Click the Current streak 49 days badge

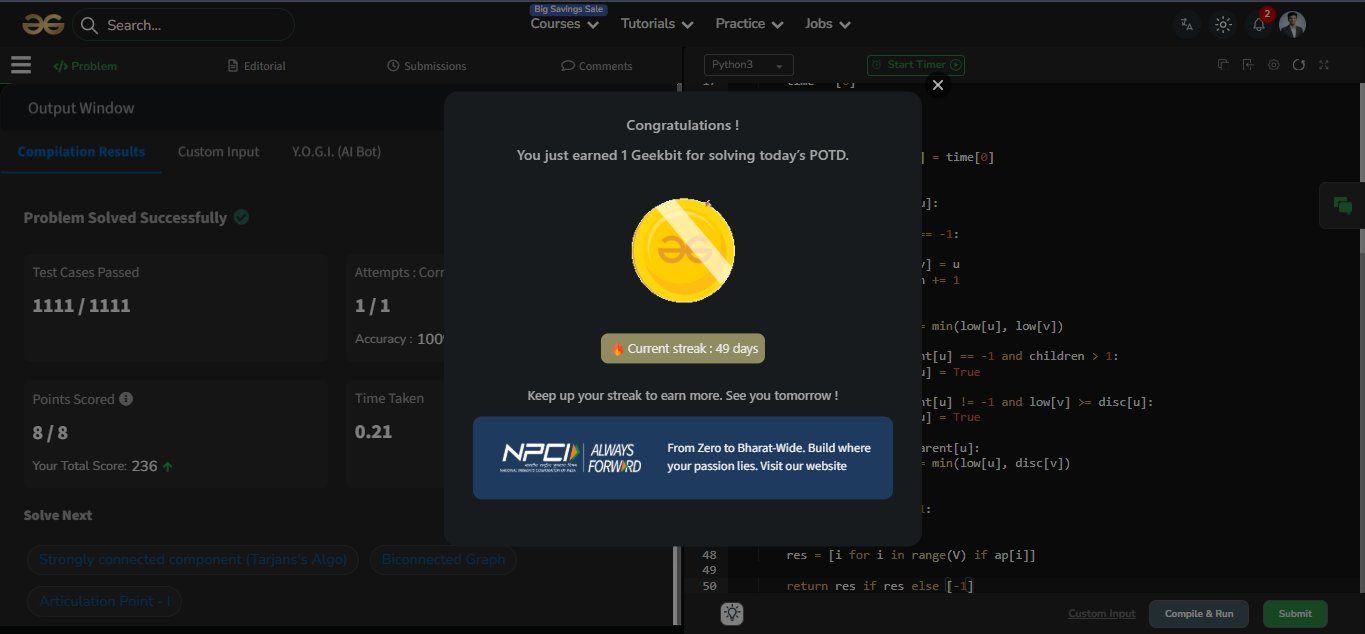pyautogui.click(x=683, y=349)
